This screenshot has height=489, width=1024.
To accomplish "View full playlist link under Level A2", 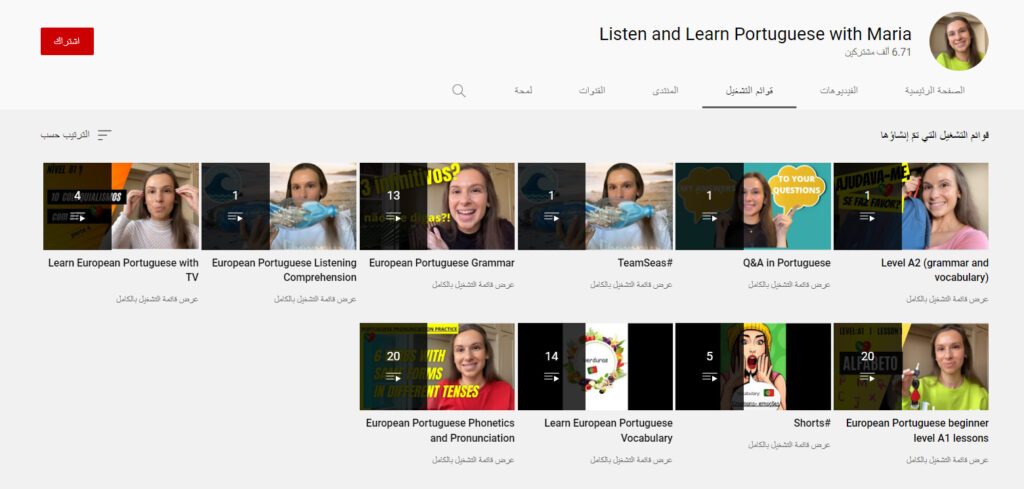I will (x=947, y=299).
